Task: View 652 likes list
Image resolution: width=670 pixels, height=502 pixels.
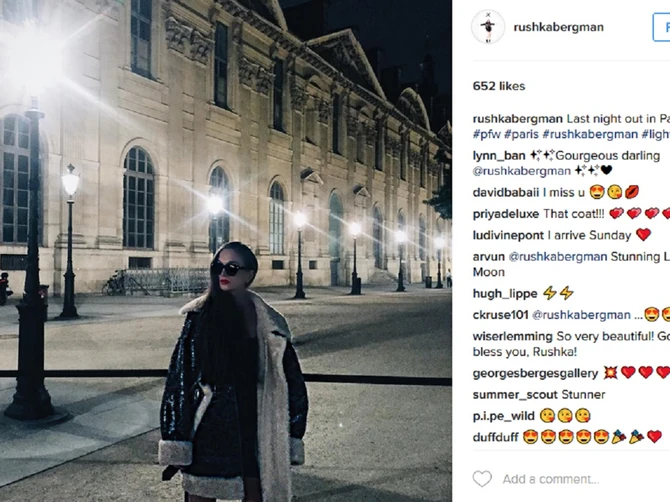Action: click(499, 86)
